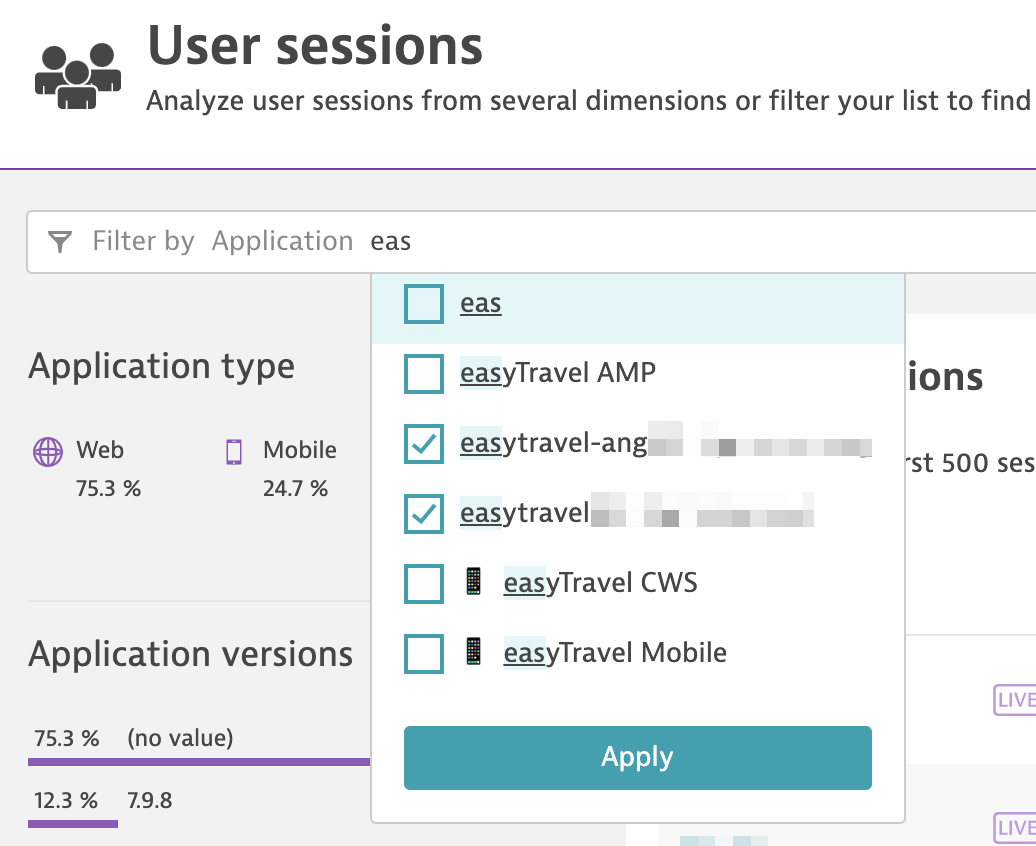Click the Application filter label
The height and width of the screenshot is (846, 1036).
(282, 241)
